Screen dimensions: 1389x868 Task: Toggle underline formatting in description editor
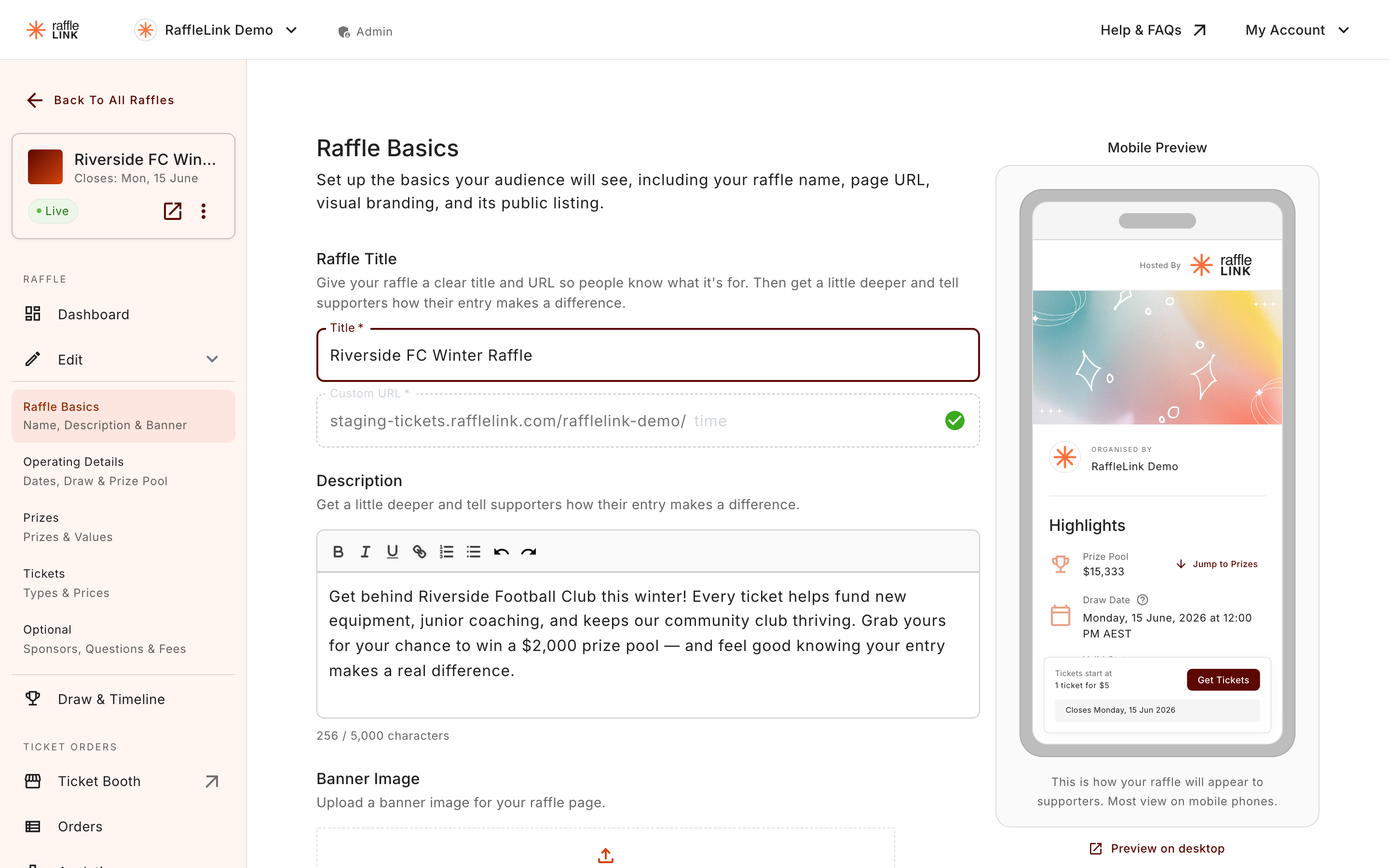[x=392, y=552]
